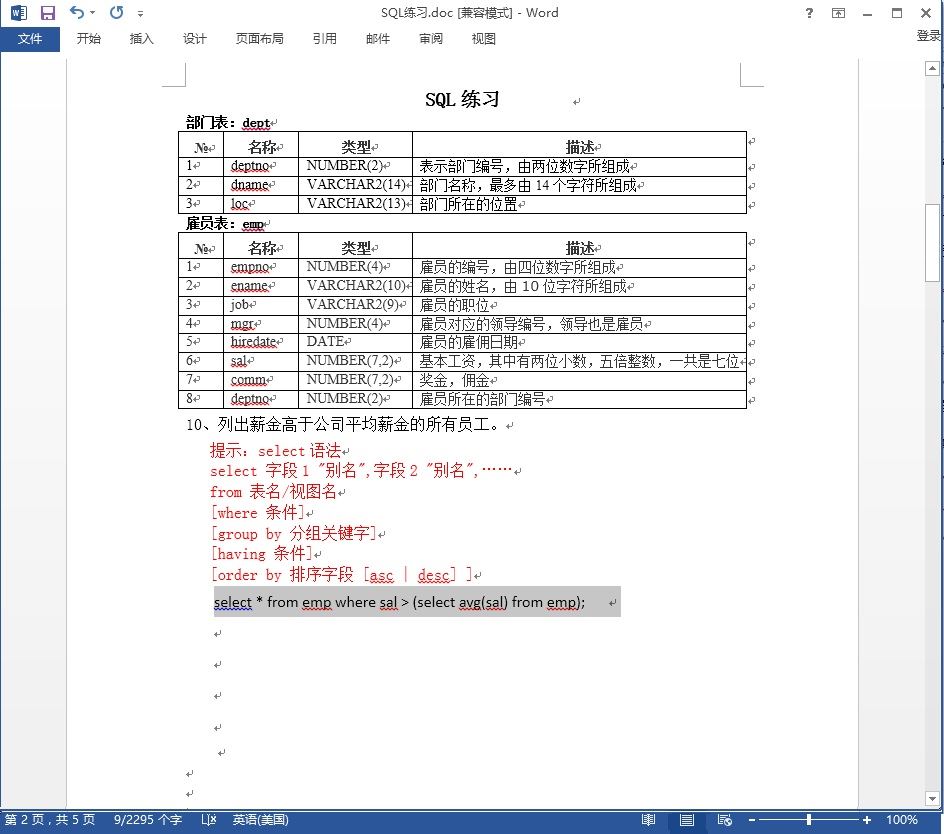Click the vertical scrollbar thumb
The width and height of the screenshot is (944, 834).
[932, 243]
